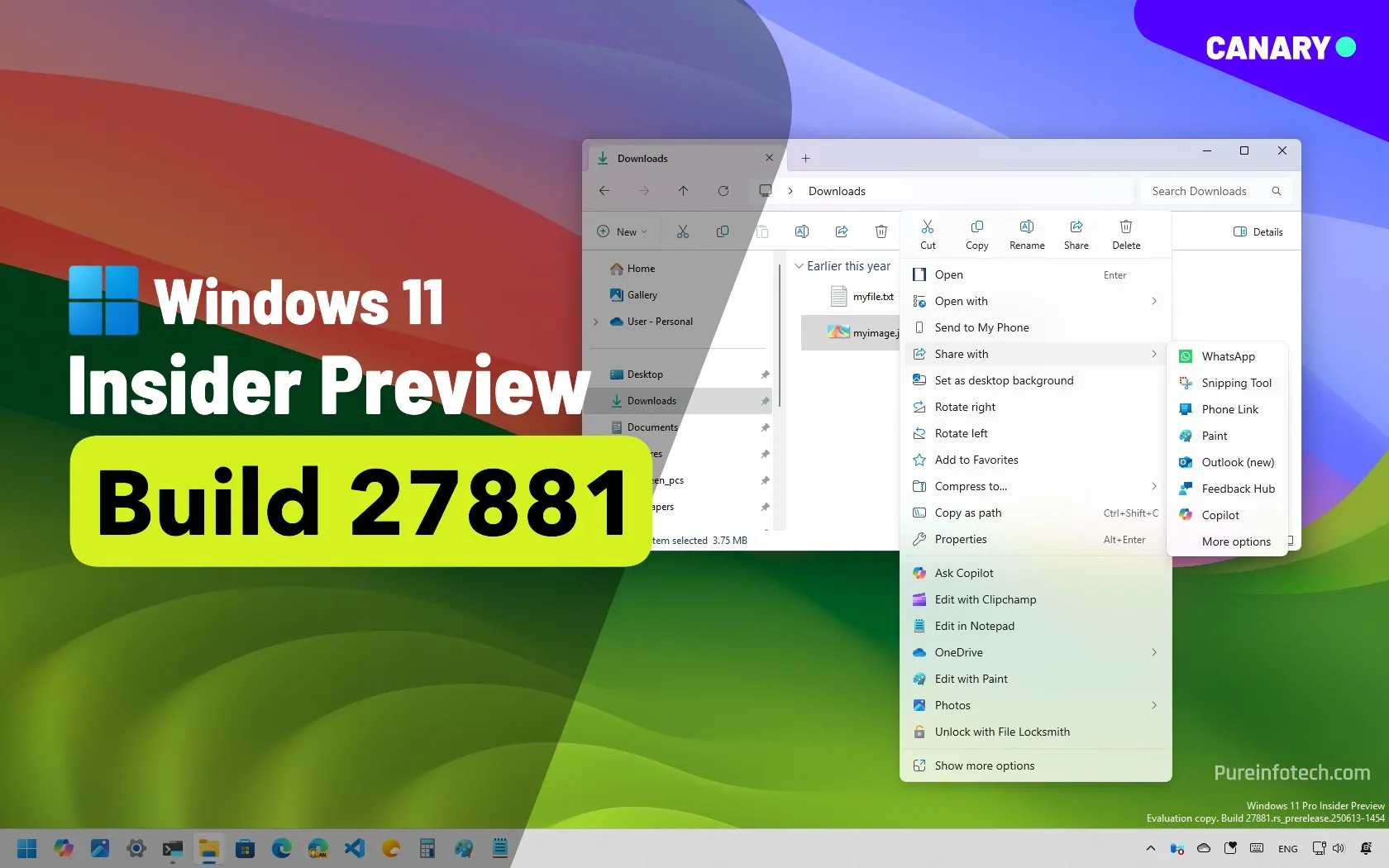Click the Share icon in Explorer's command bar
This screenshot has height=868, width=1389.
point(842,231)
